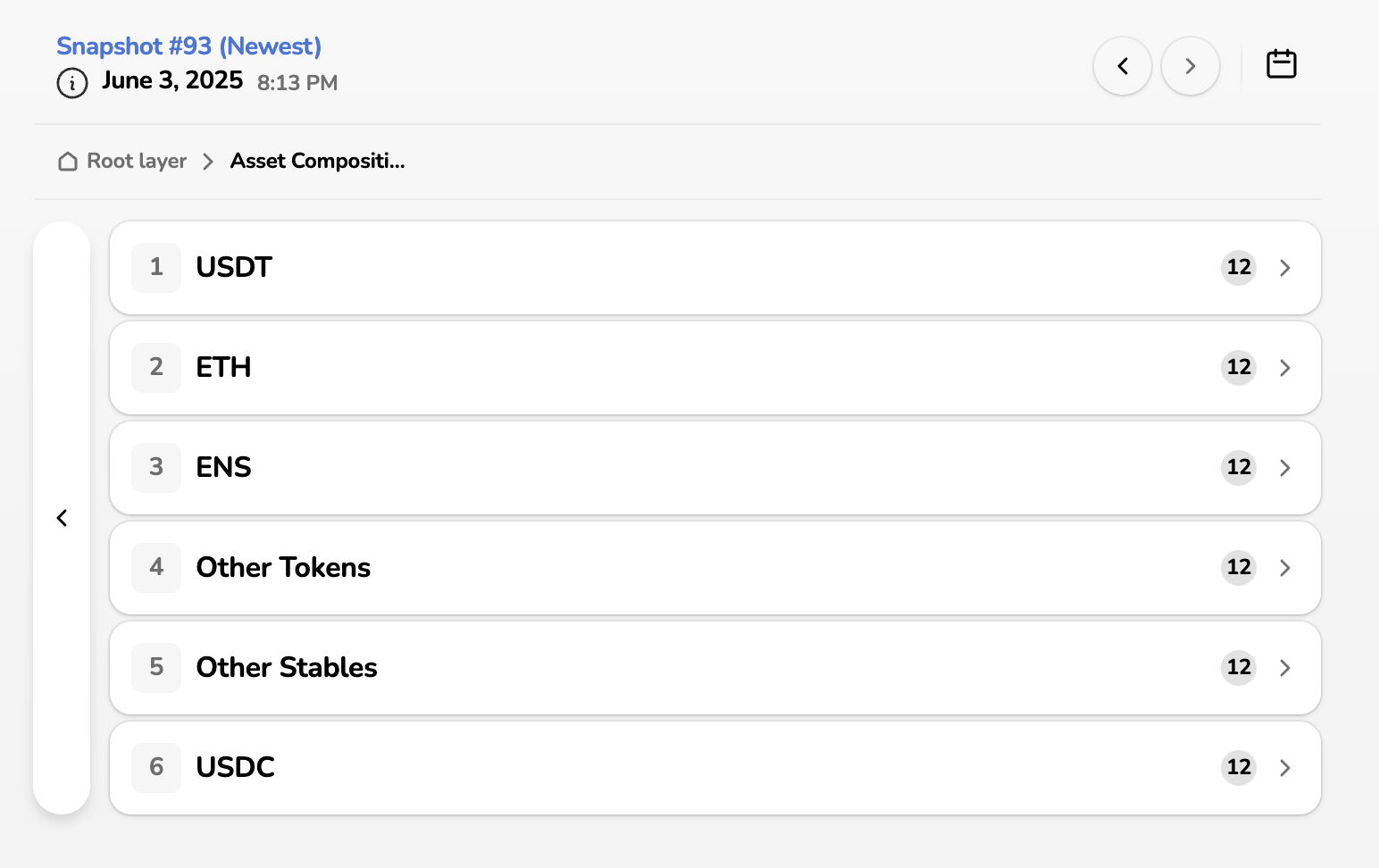Expand the ETH row chevron
This screenshot has width=1379, height=868.
tap(1284, 368)
